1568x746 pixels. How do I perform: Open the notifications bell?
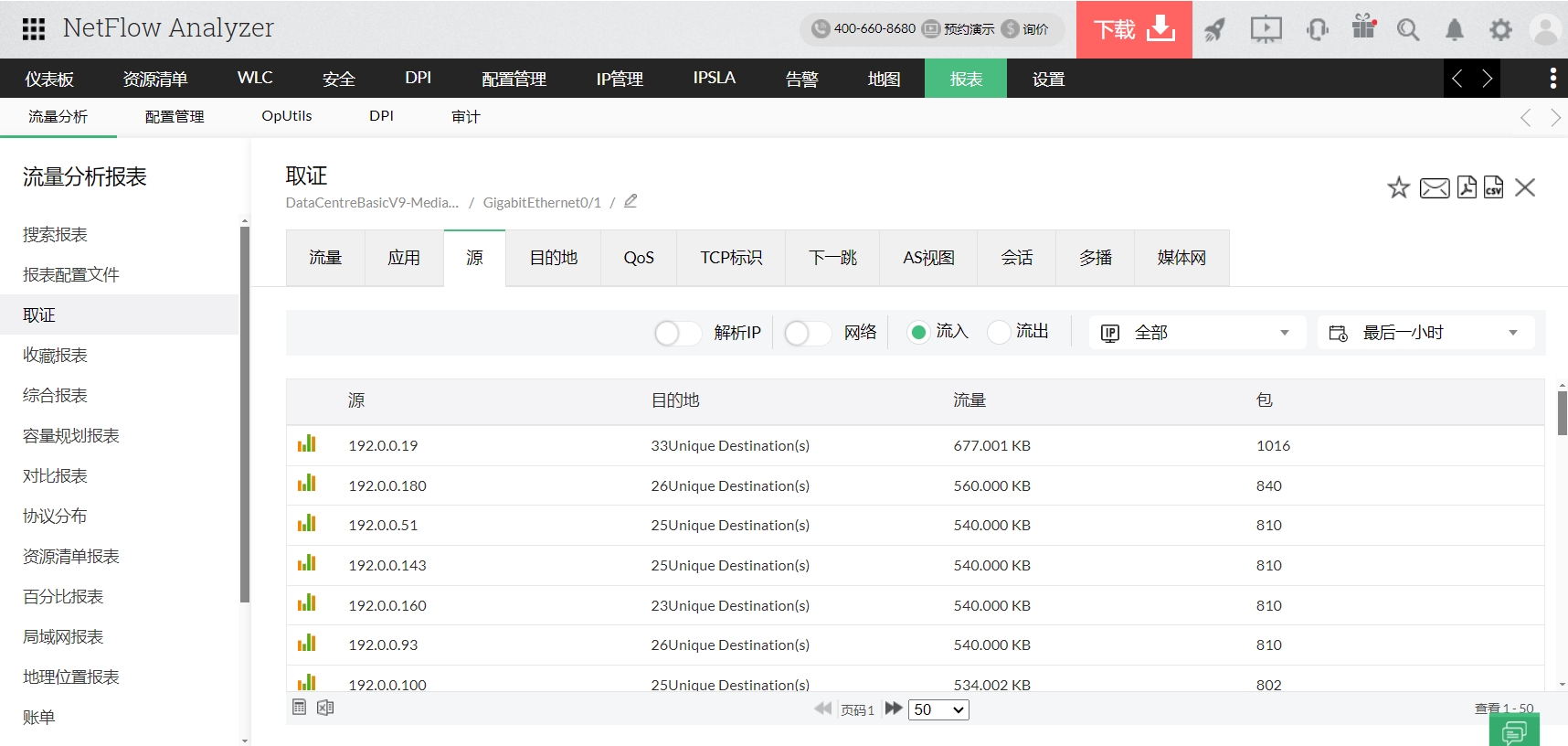pos(1454,30)
